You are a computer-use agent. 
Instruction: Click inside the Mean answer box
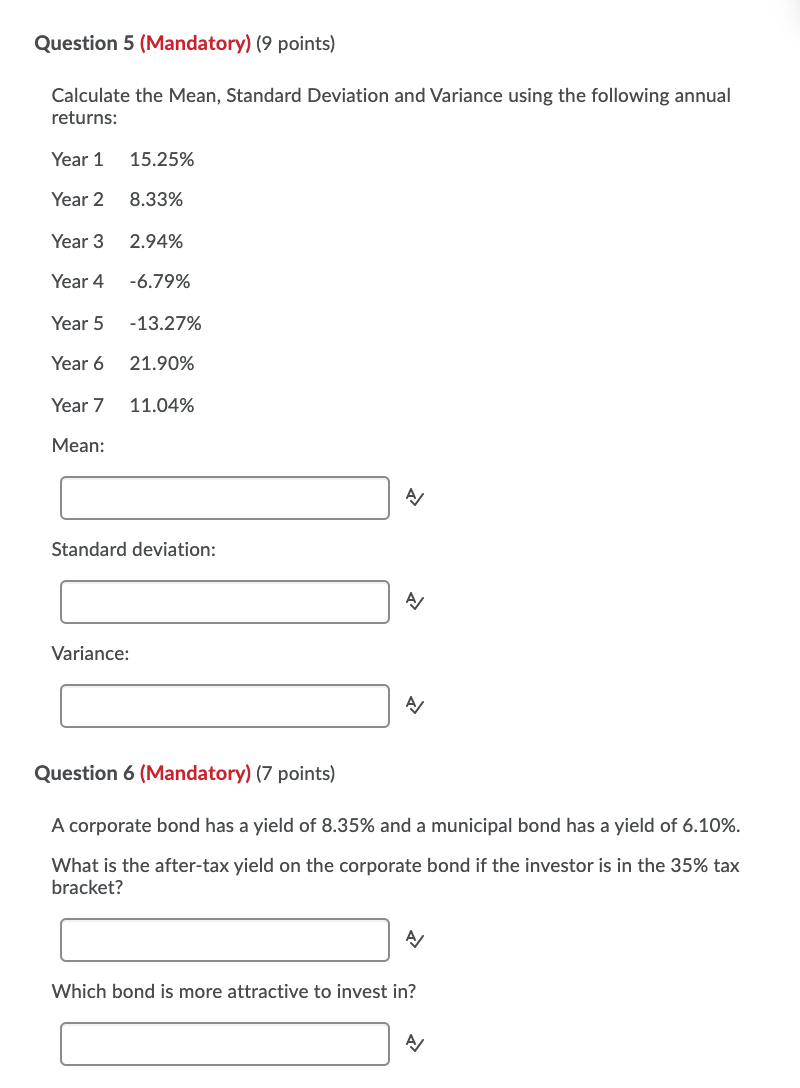pyautogui.click(x=224, y=497)
